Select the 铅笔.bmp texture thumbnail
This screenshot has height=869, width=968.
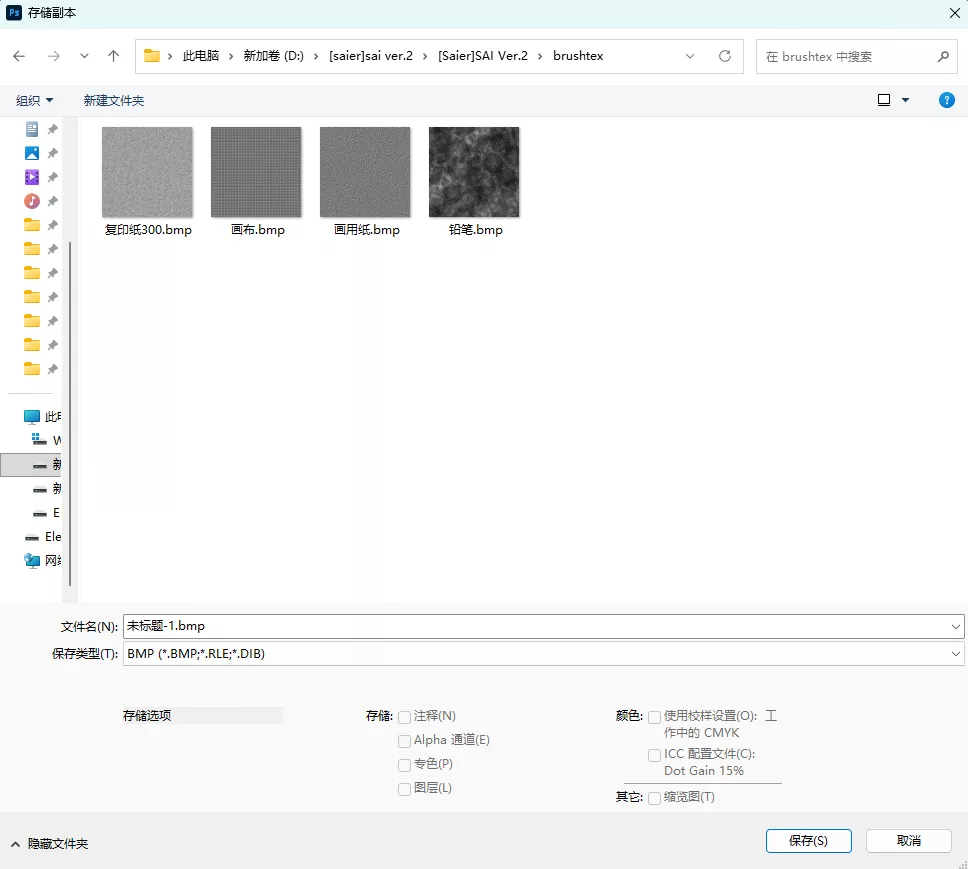click(x=474, y=172)
